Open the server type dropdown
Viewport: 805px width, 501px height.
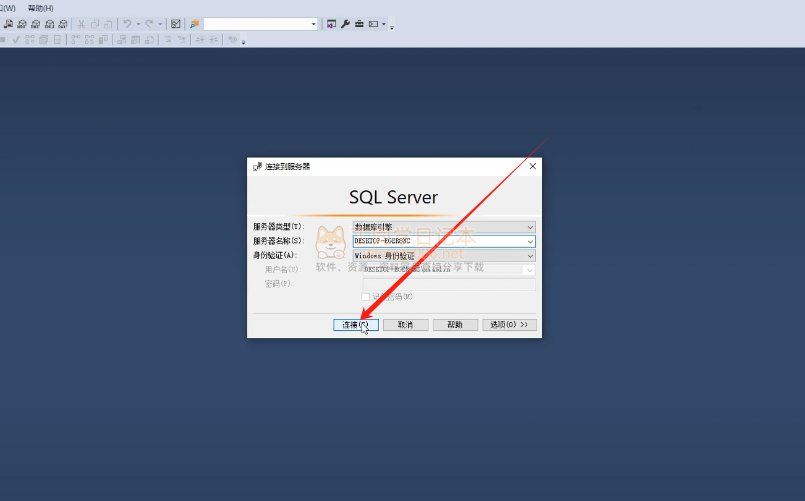point(530,227)
